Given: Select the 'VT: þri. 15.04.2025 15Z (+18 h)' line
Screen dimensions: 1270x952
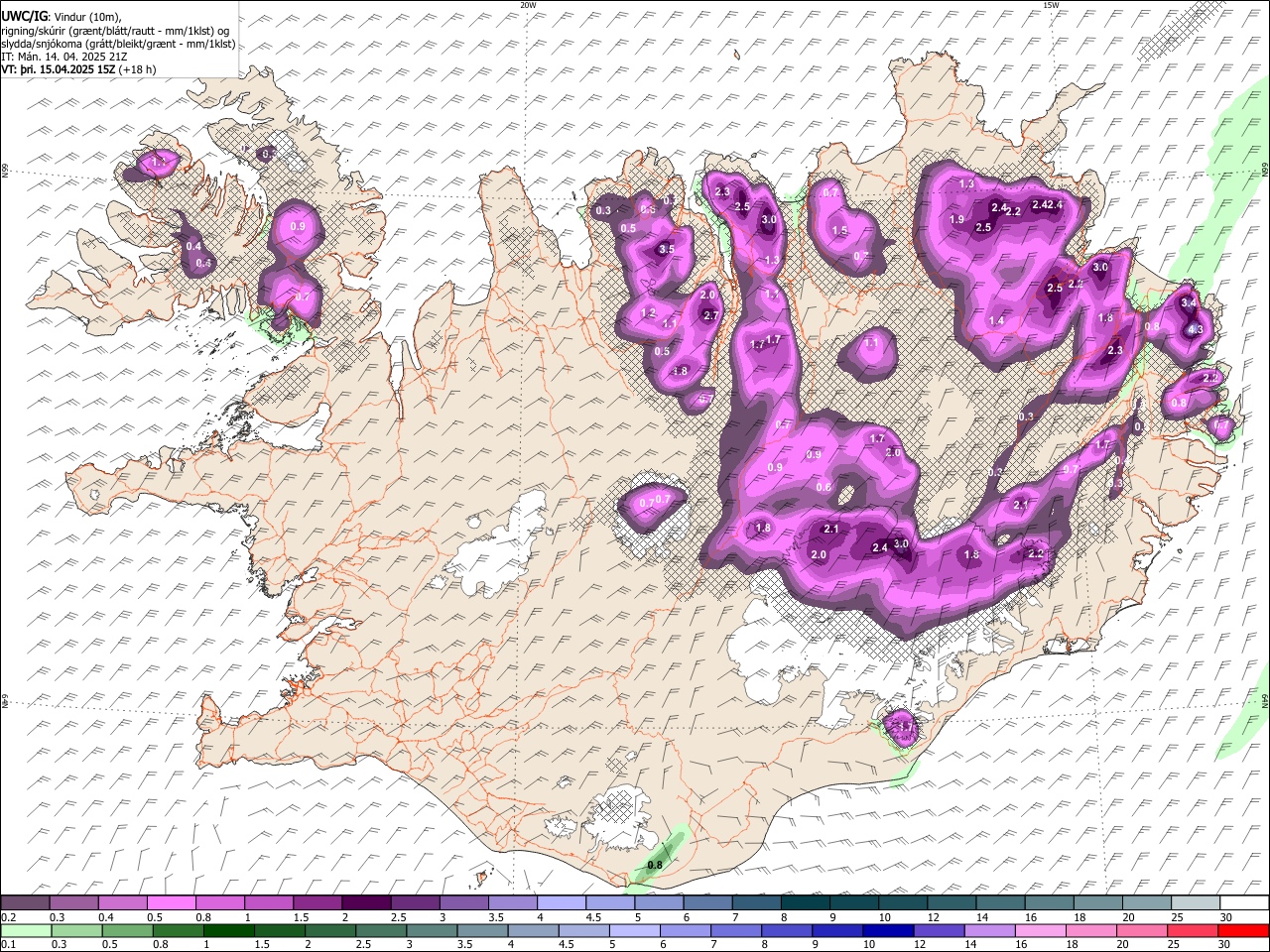Looking at the screenshot, I should [x=78, y=69].
